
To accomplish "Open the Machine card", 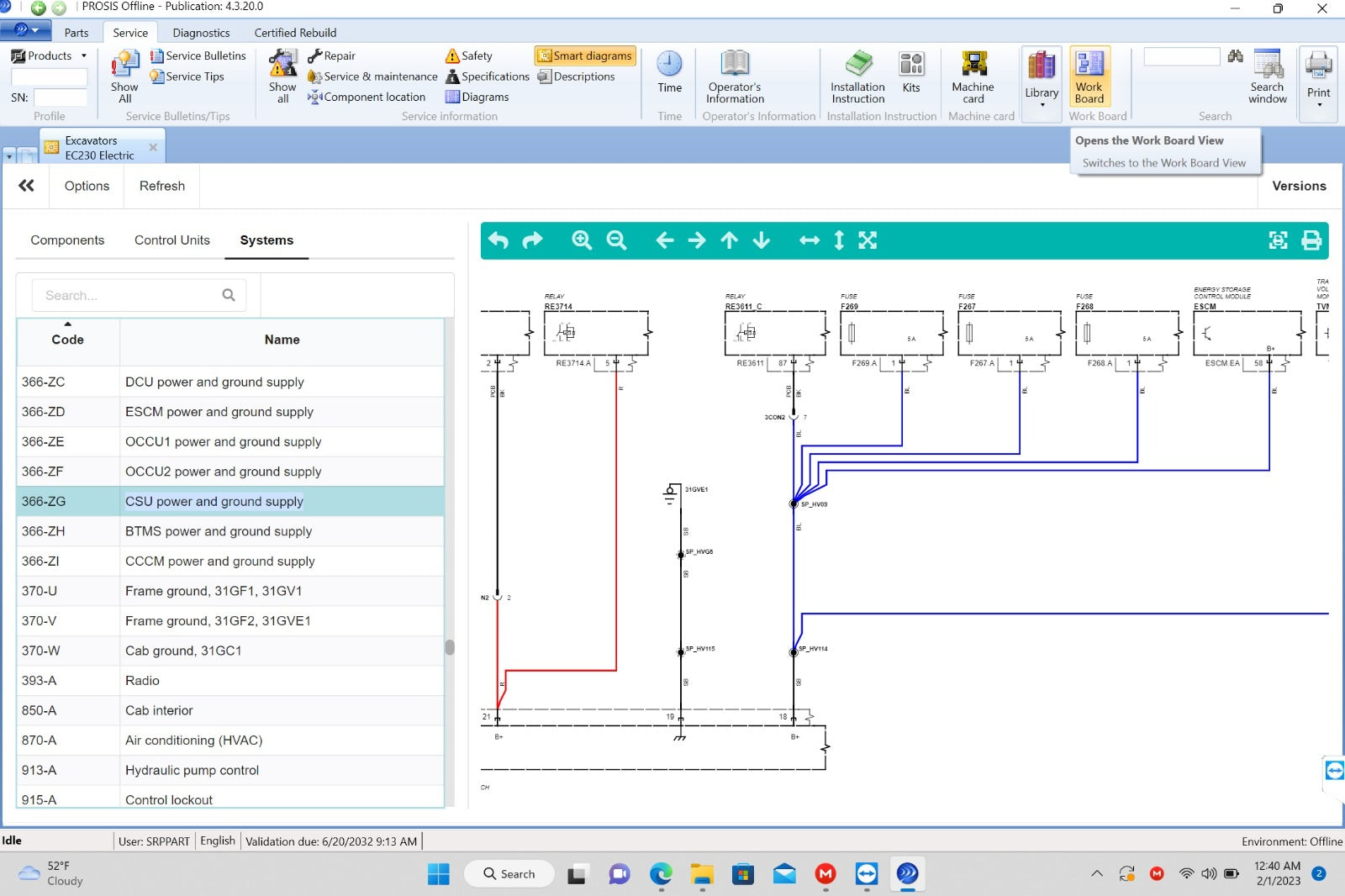I will (x=973, y=77).
